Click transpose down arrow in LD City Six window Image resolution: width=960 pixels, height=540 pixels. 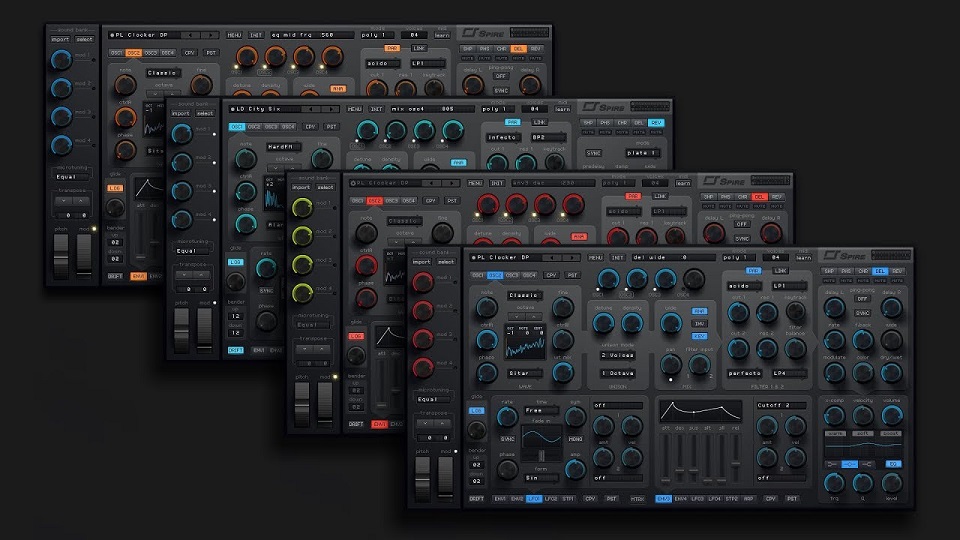click(184, 275)
